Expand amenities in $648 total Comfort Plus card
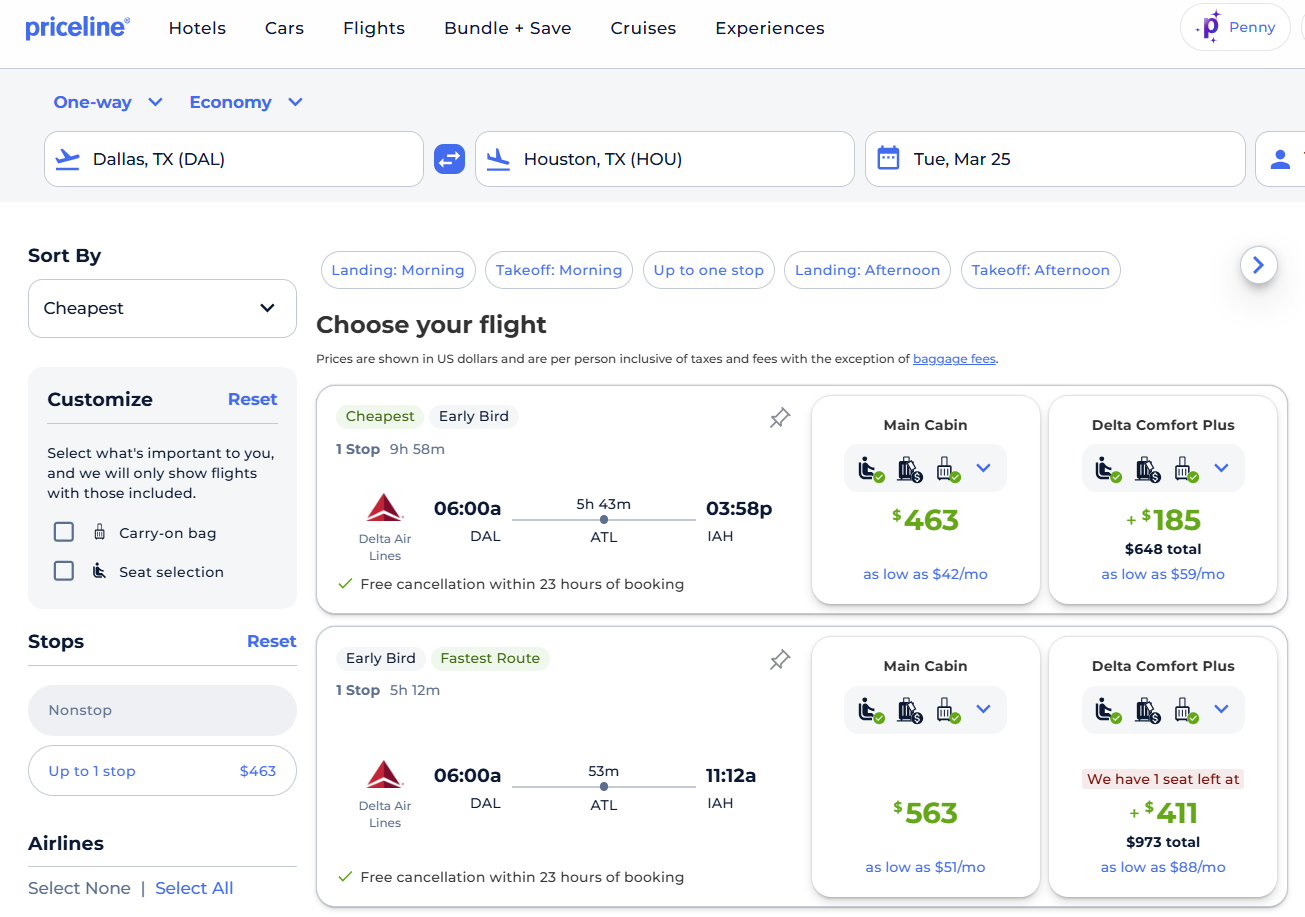The width and height of the screenshot is (1305, 917). coord(1221,468)
